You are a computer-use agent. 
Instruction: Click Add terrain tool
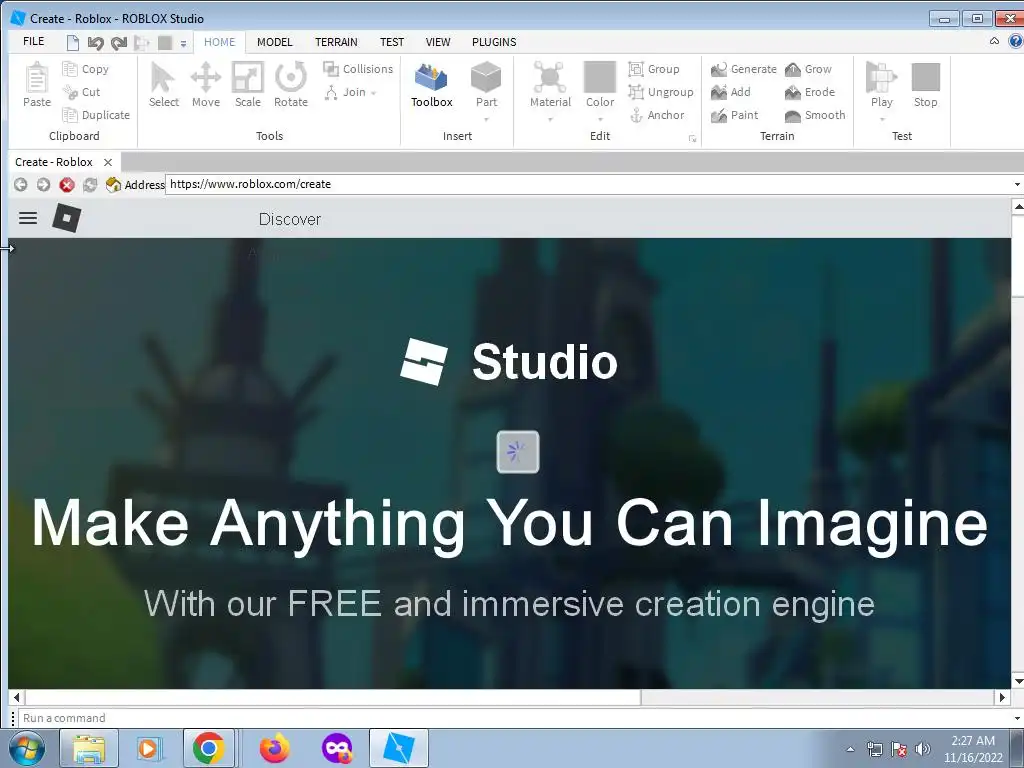coord(730,92)
